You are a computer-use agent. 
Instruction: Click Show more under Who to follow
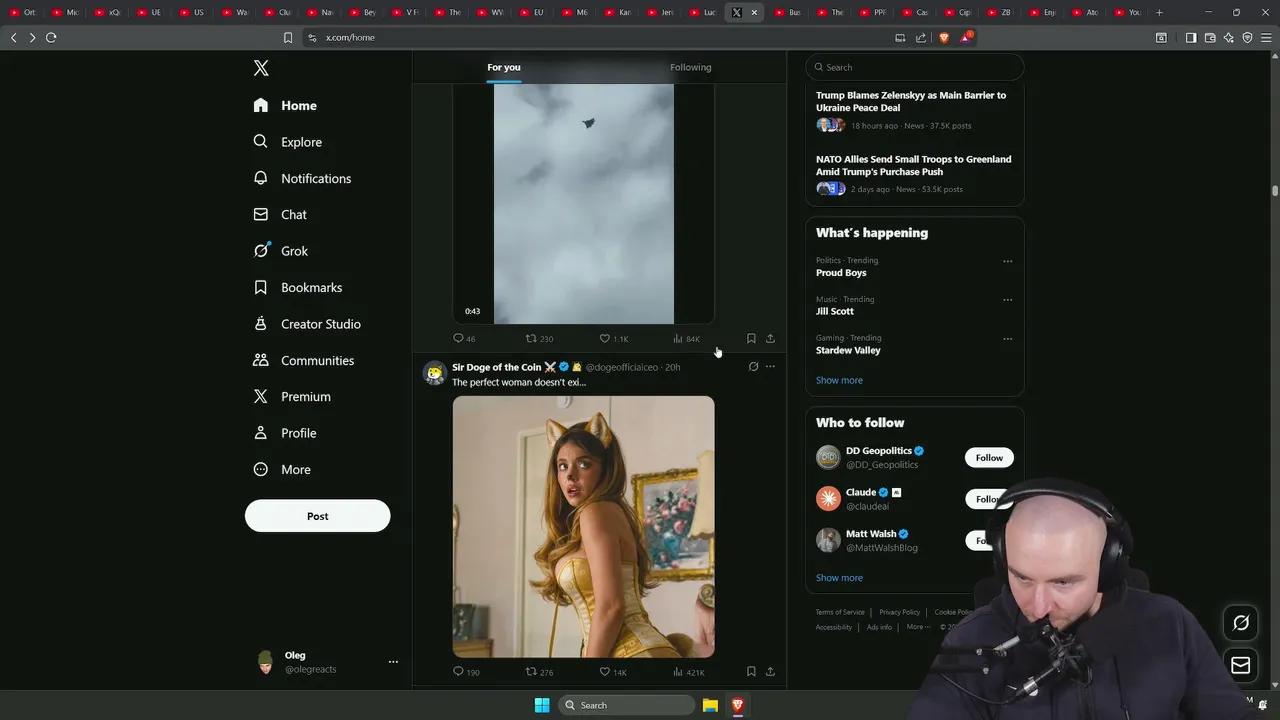coord(839,578)
